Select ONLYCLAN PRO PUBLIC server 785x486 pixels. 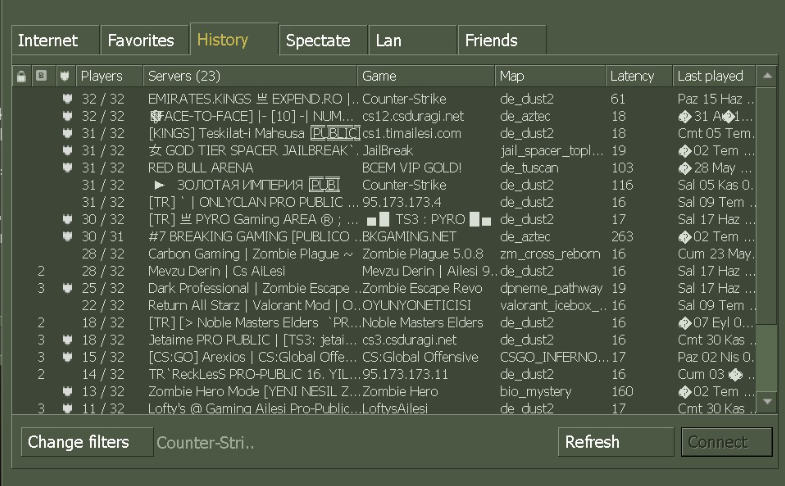(253, 202)
